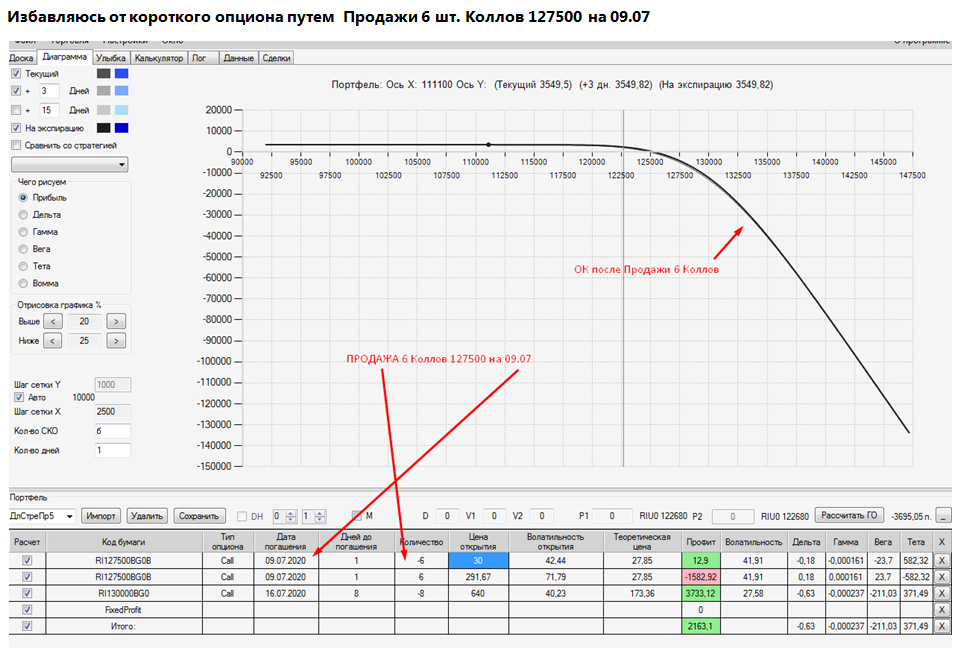Viewport: 972px width, 648px height.
Task: Increase Выше percentage with right arrow
Action: pyautogui.click(x=116, y=321)
